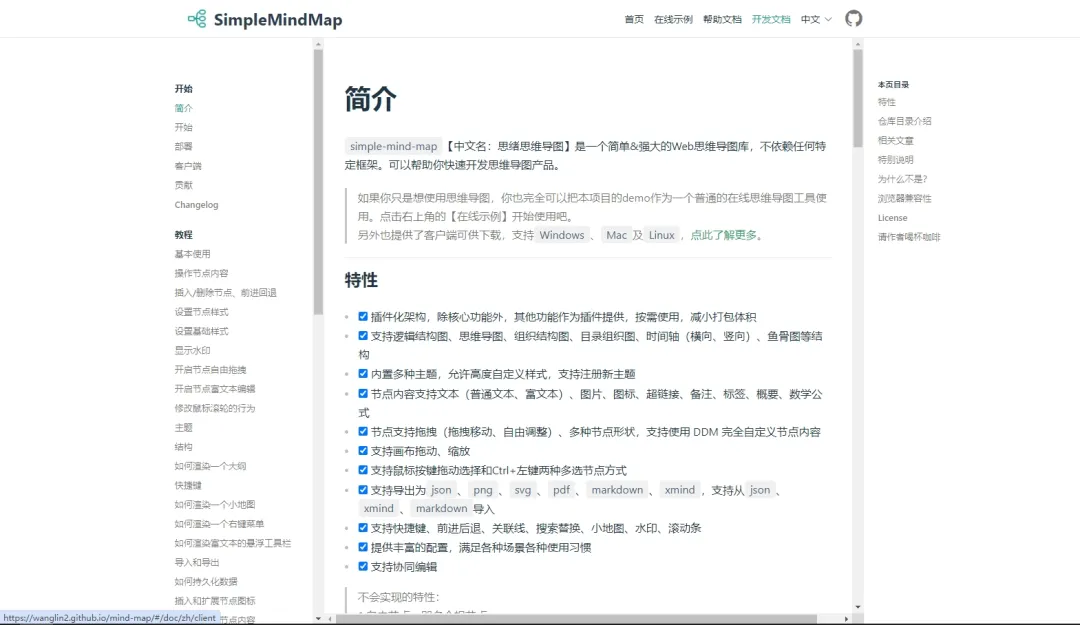Open the 主题 sidebar link
The height and width of the screenshot is (625, 1080).
[183, 428]
